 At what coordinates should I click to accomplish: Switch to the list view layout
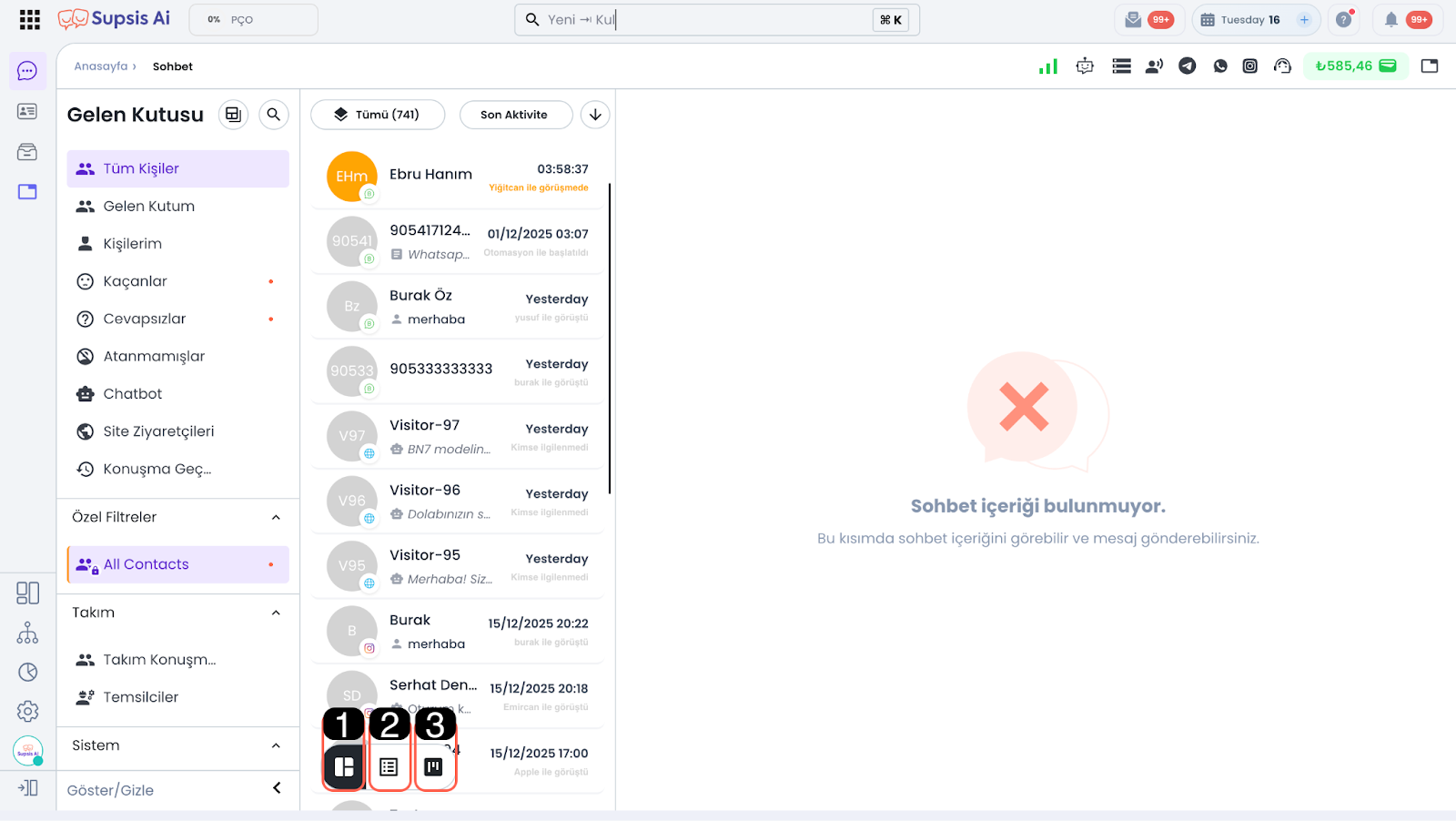point(389,767)
